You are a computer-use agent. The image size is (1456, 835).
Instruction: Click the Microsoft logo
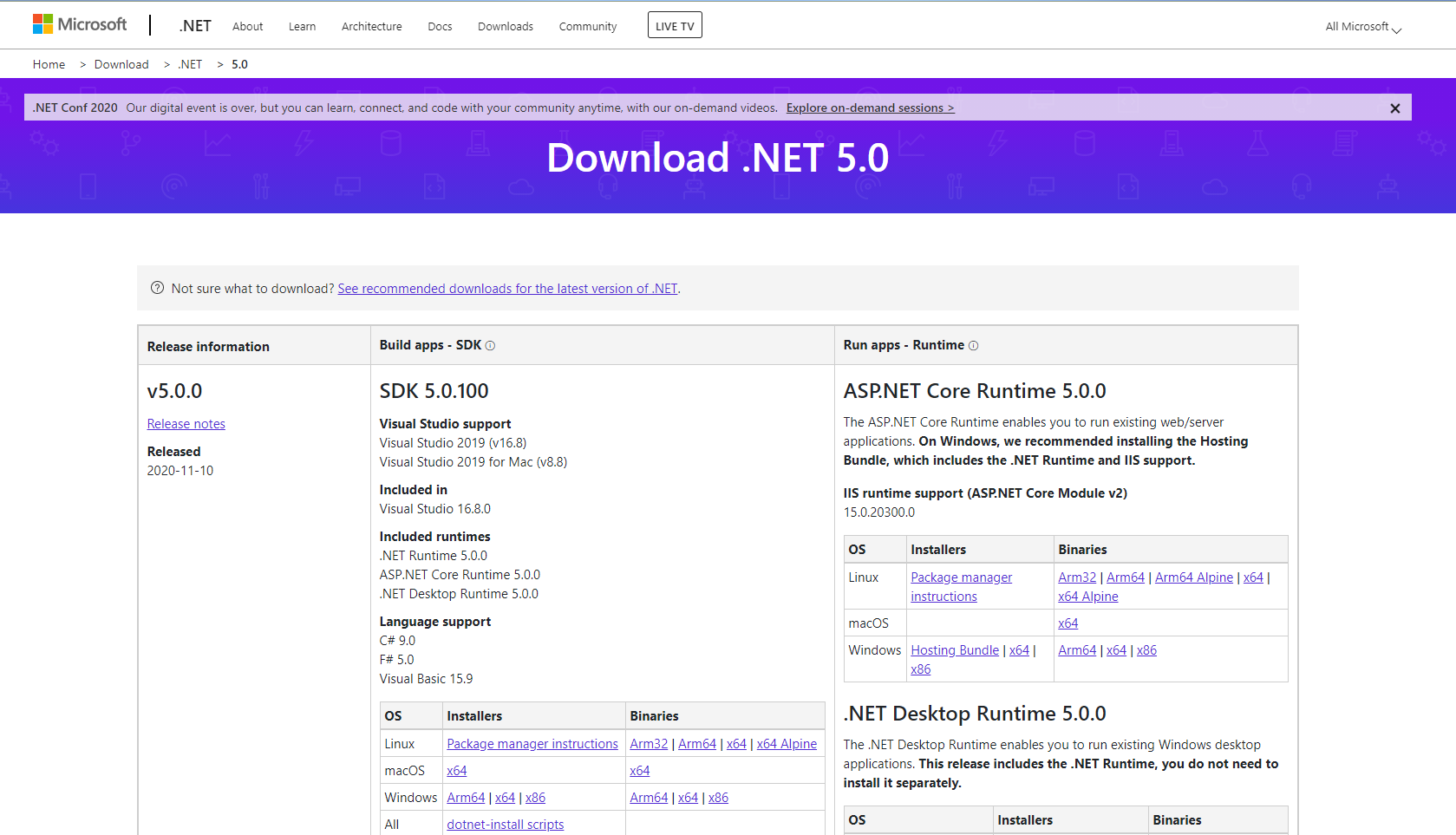click(x=80, y=23)
